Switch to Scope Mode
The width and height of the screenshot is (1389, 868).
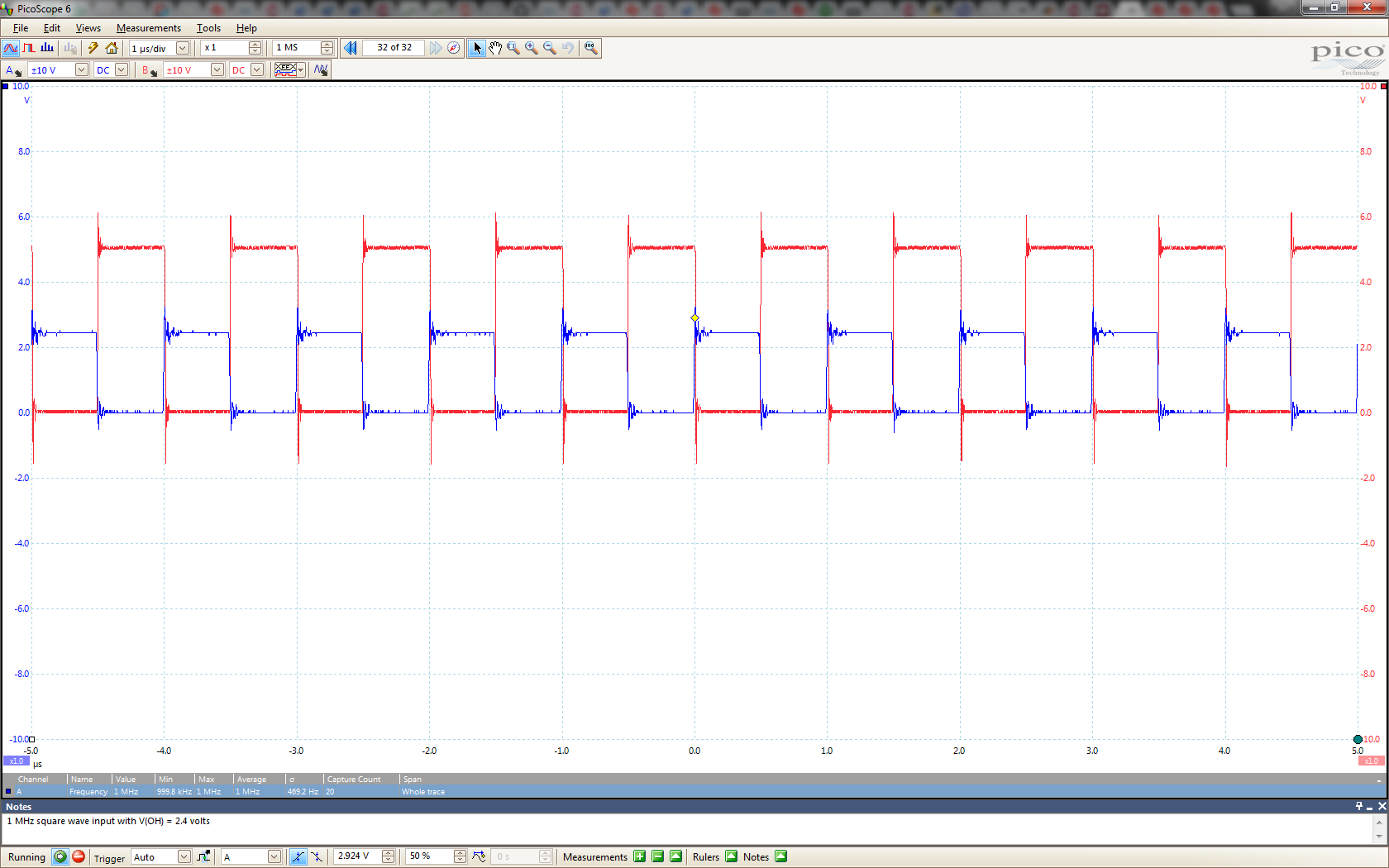pos(11,48)
